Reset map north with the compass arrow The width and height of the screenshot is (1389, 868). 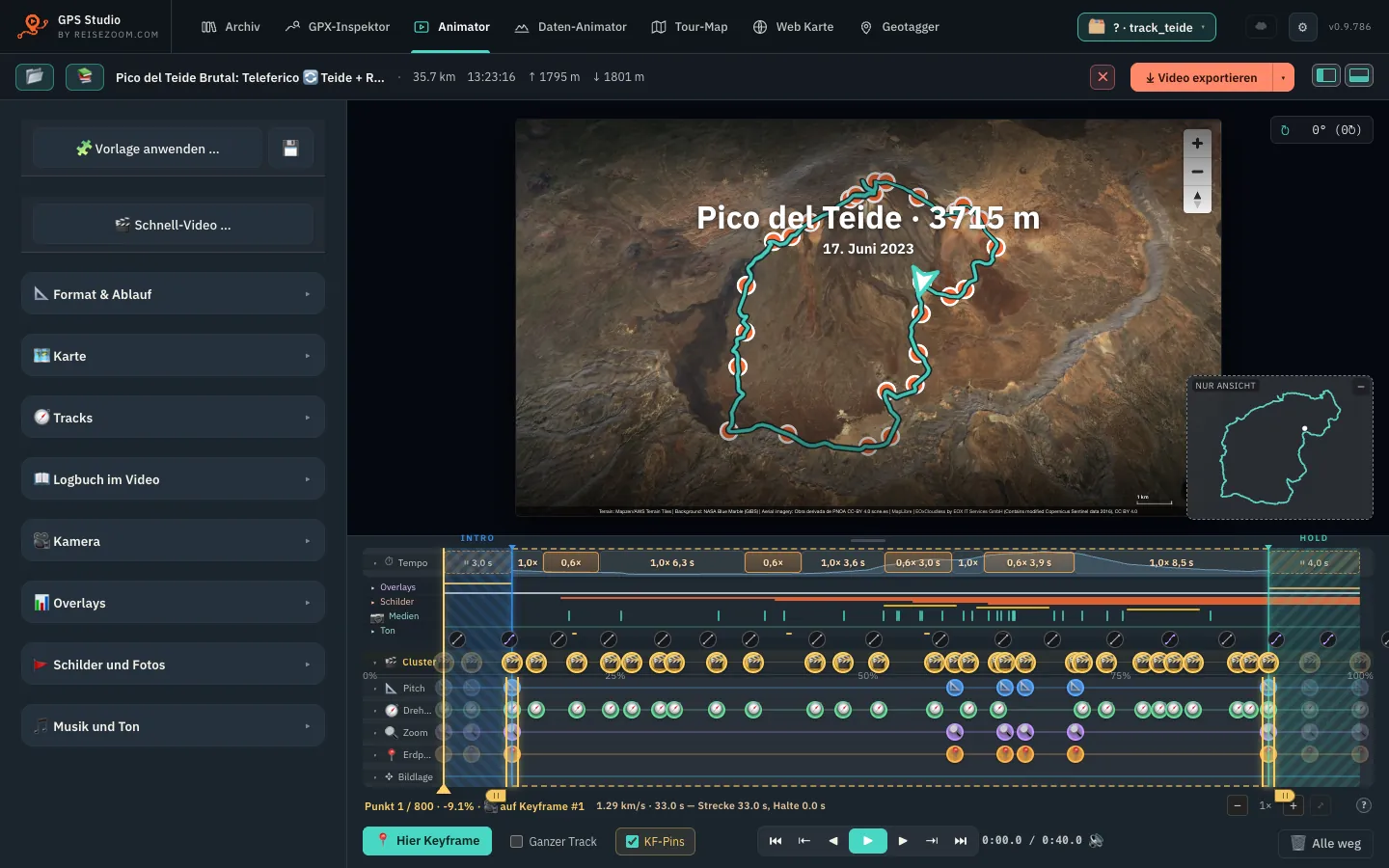tap(1197, 199)
